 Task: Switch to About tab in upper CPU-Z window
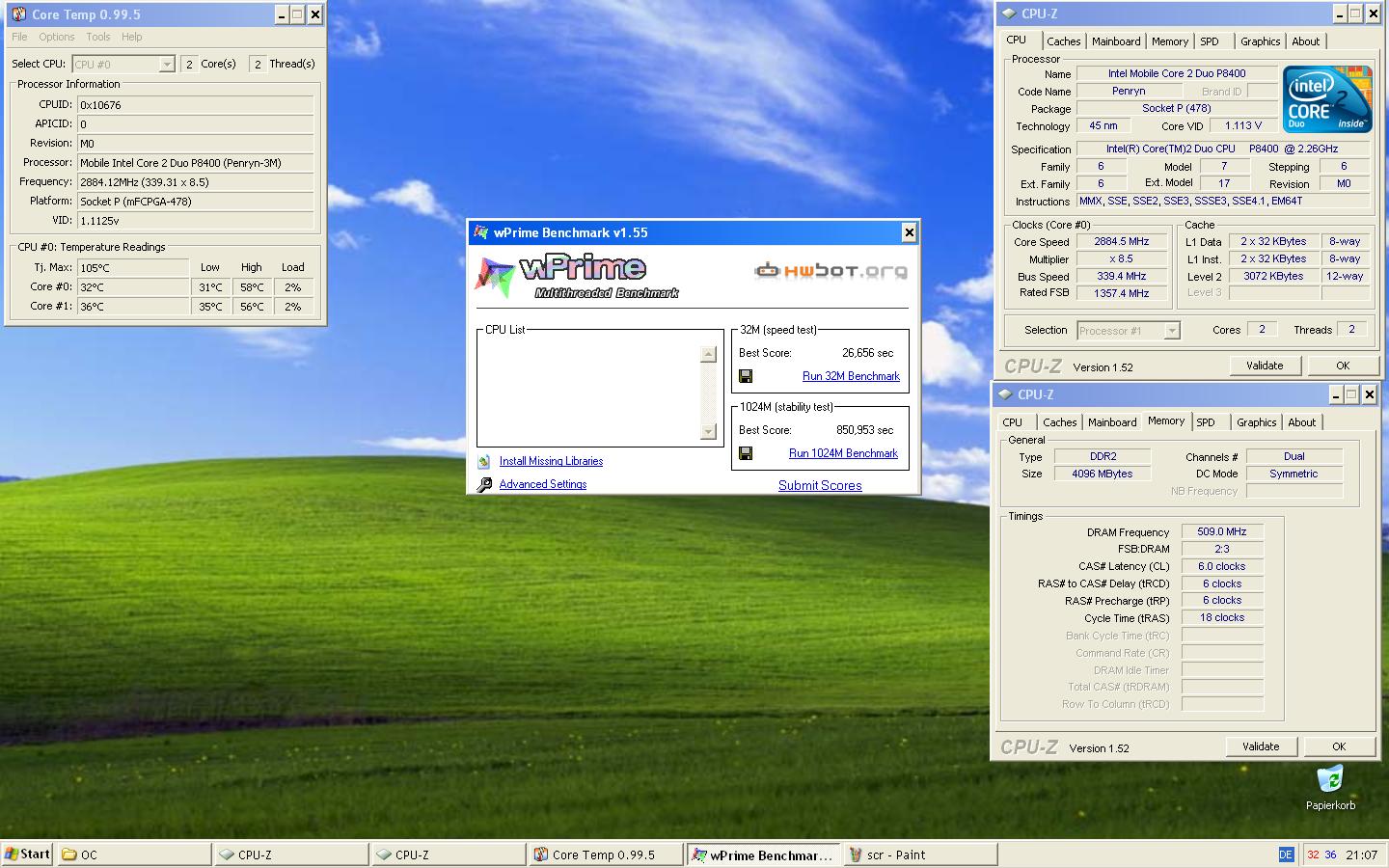(x=1305, y=41)
